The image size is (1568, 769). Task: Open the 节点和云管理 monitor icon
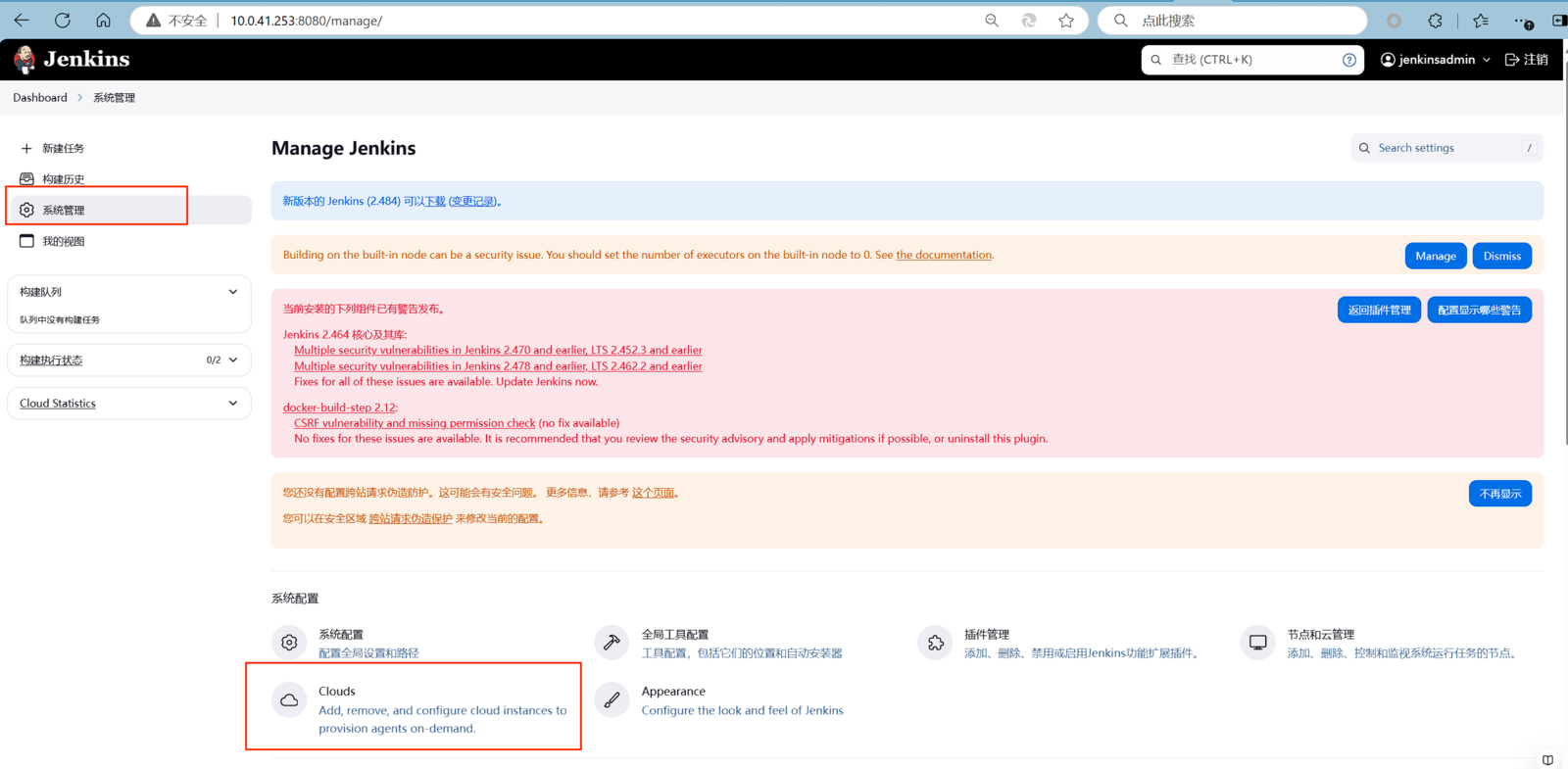[1257, 643]
